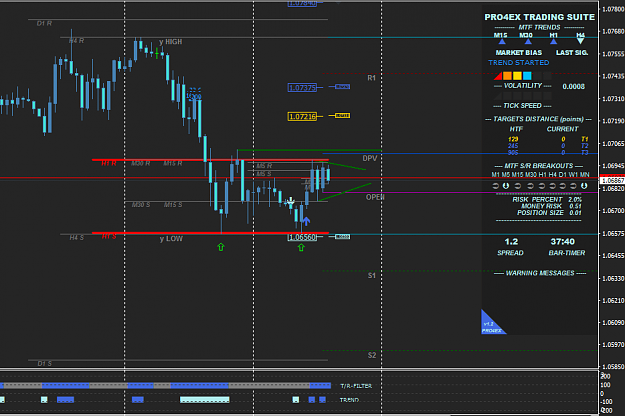Viewport: 625px width, 416px height.
Task: Click the breakout icon under M1
Action: coord(495,186)
